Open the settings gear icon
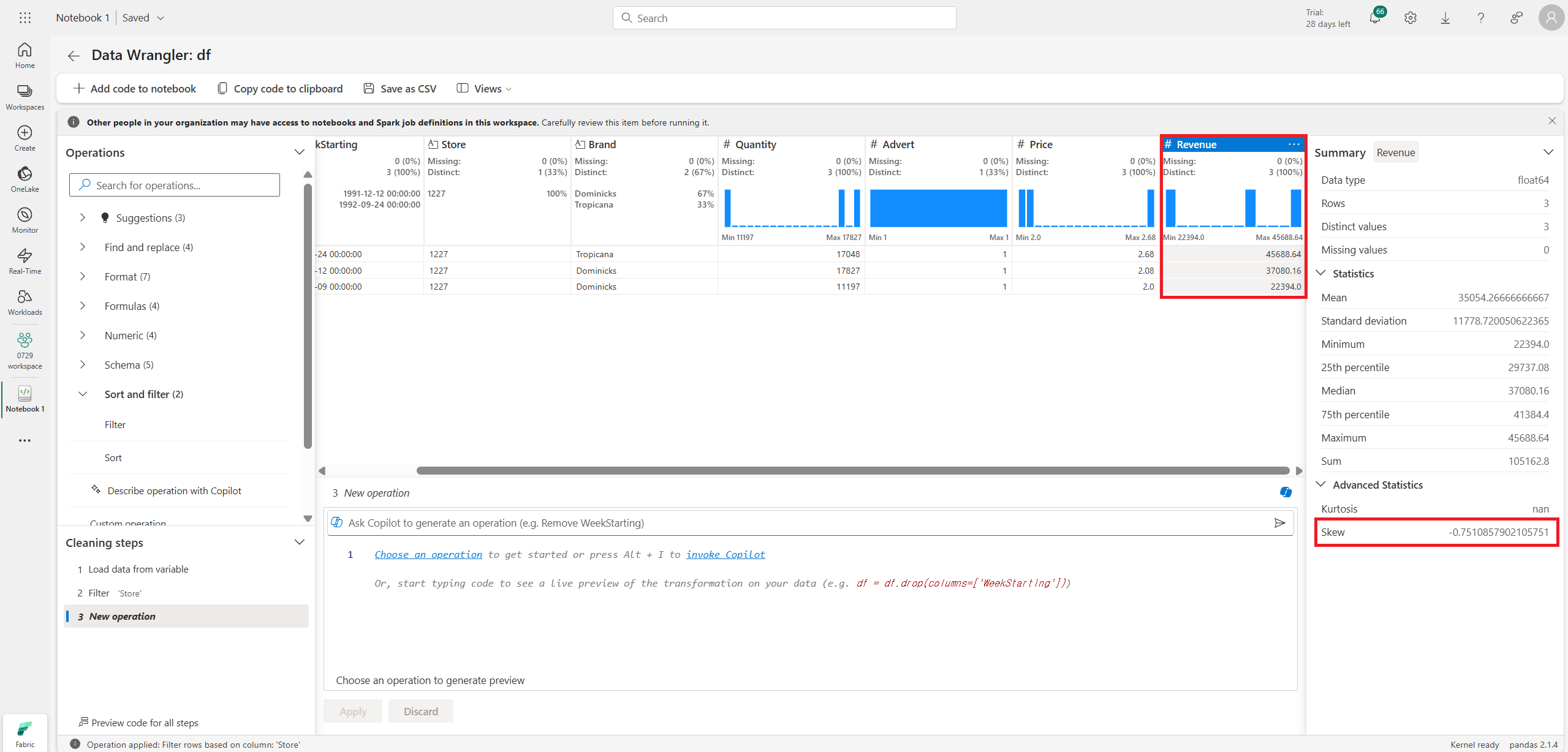Image resolution: width=1568 pixels, height=752 pixels. [x=1410, y=18]
